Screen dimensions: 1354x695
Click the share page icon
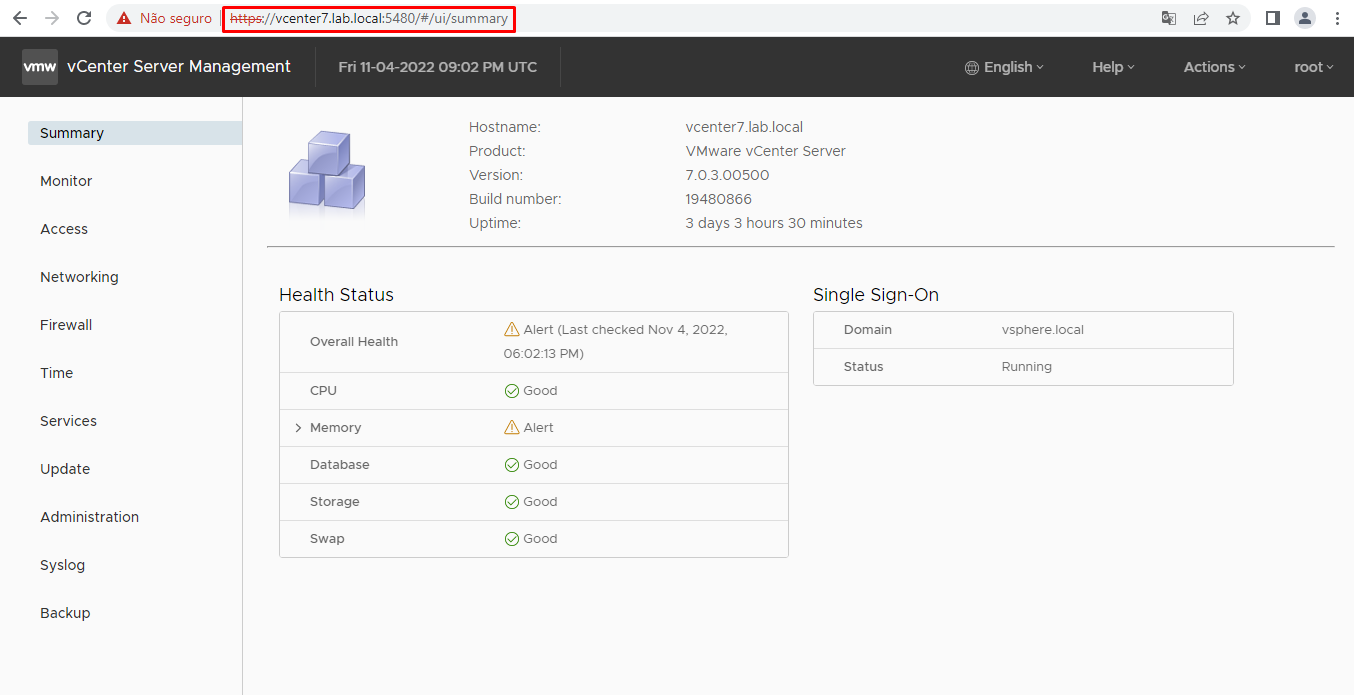[x=1201, y=18]
